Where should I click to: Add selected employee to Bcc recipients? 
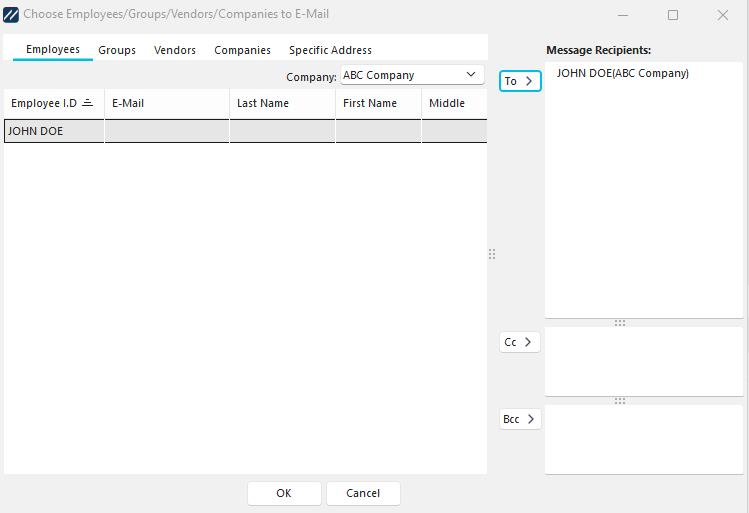(x=520, y=419)
